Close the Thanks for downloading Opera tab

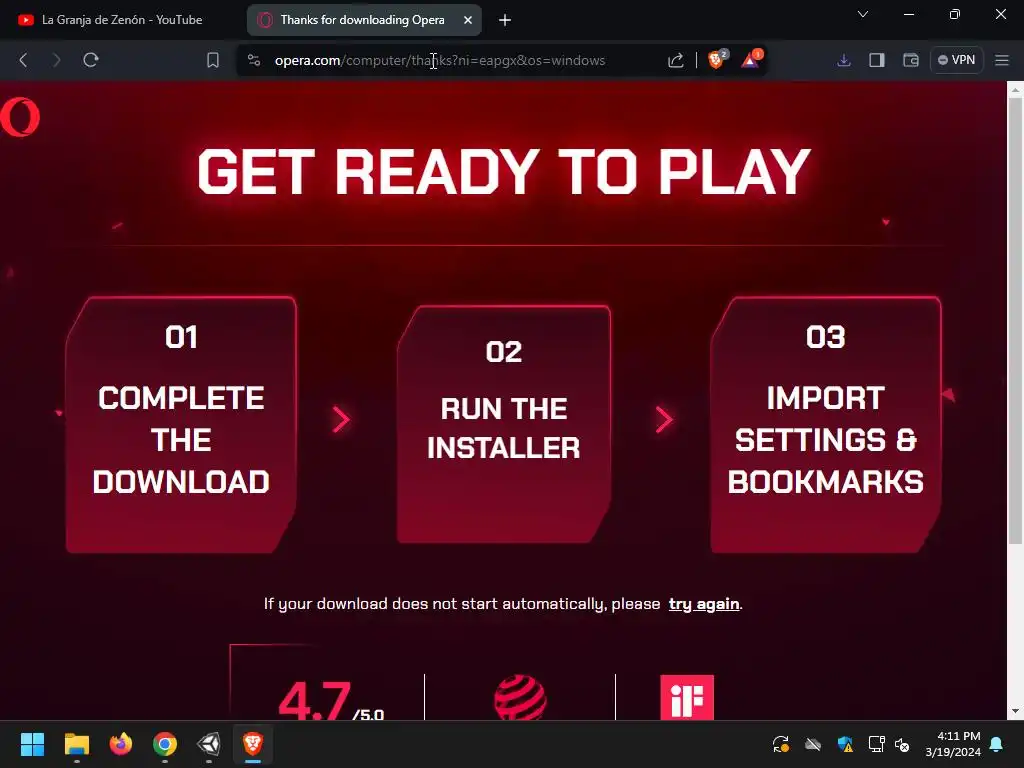click(468, 20)
